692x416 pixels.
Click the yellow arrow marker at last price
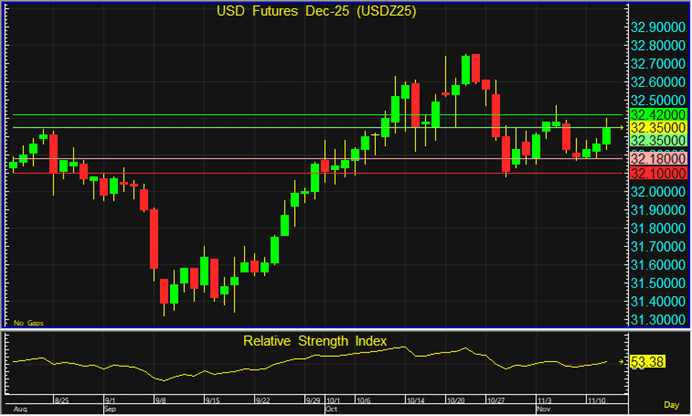pos(622,129)
